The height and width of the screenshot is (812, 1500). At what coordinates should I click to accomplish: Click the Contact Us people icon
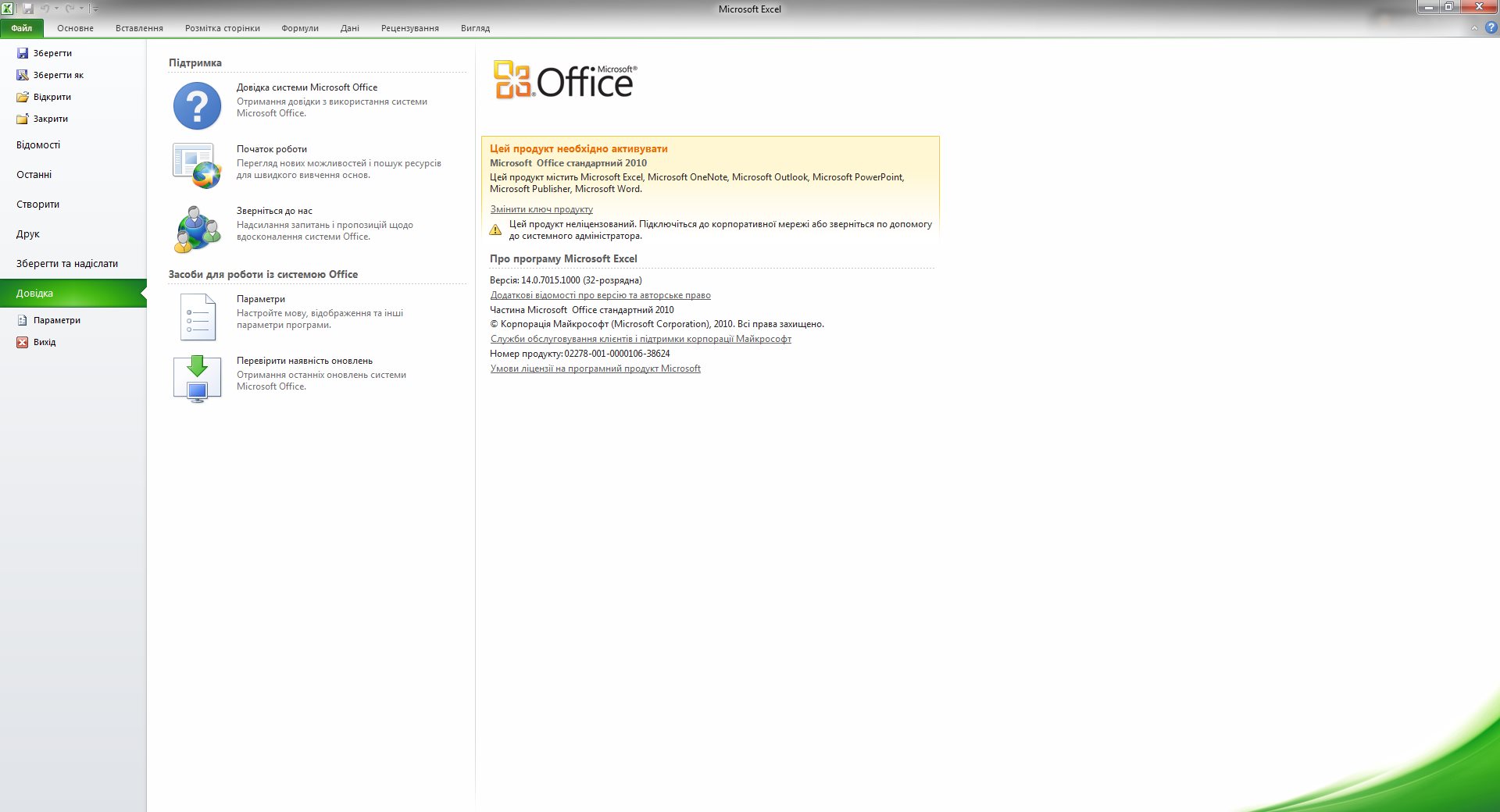click(197, 229)
